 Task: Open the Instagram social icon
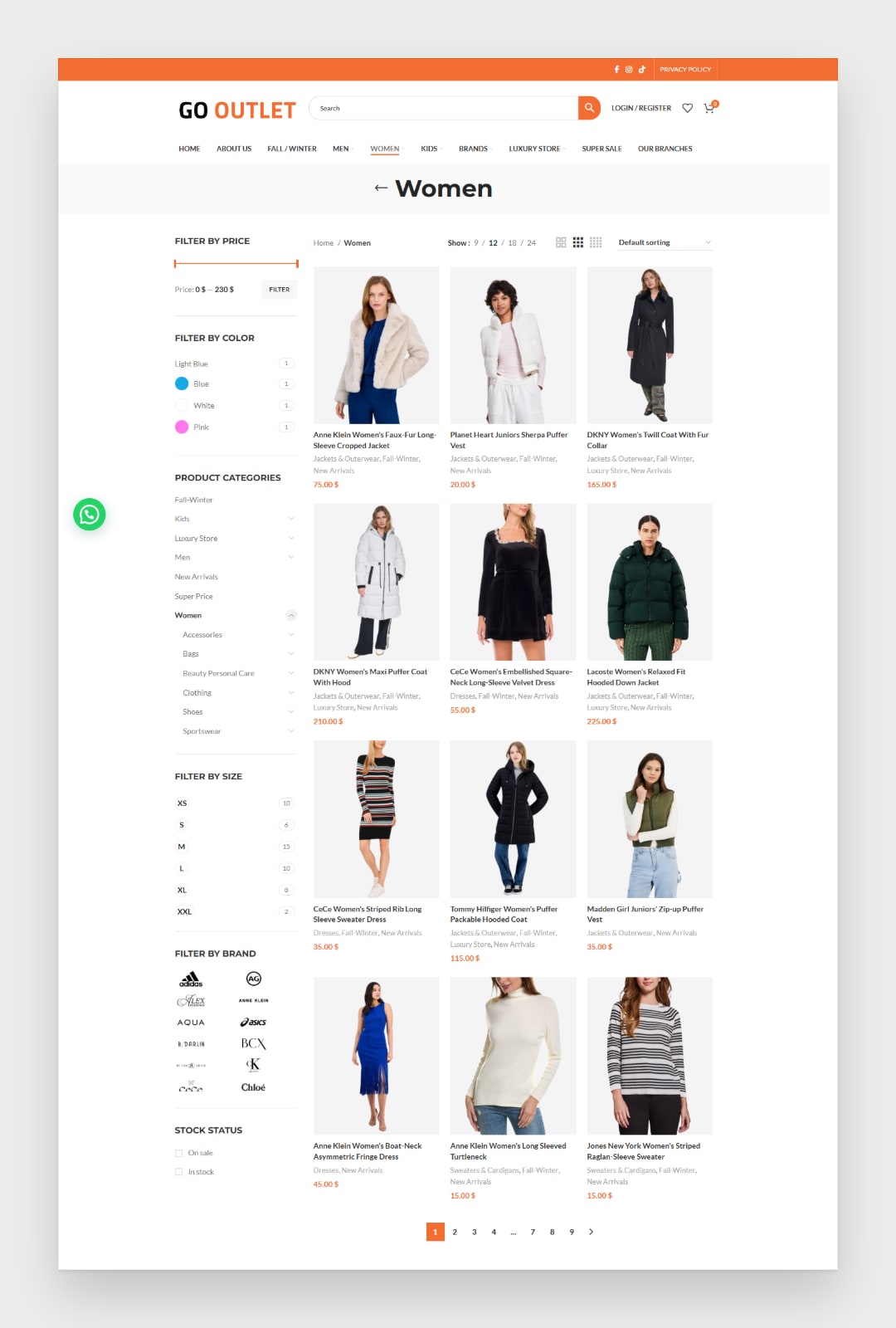coord(629,70)
